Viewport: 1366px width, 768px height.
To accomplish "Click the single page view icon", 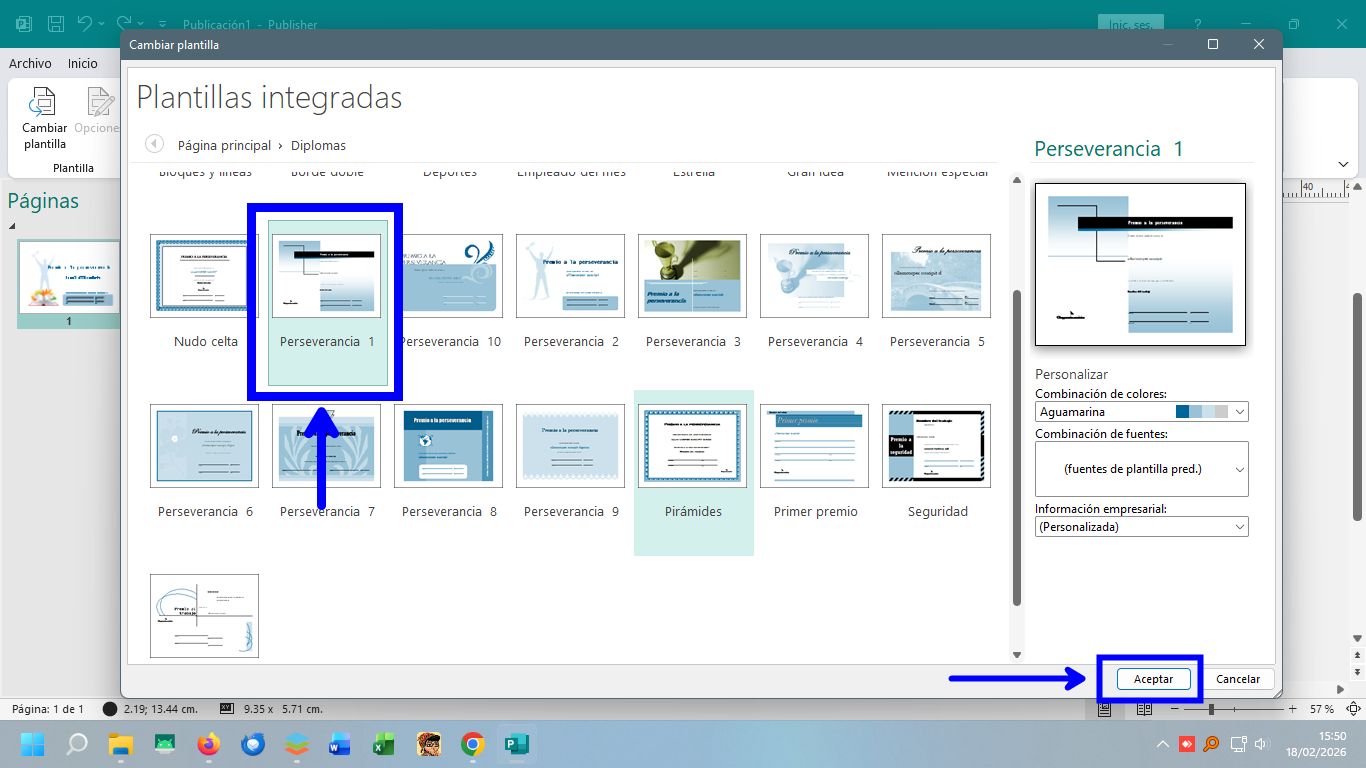I will pos(1105,709).
